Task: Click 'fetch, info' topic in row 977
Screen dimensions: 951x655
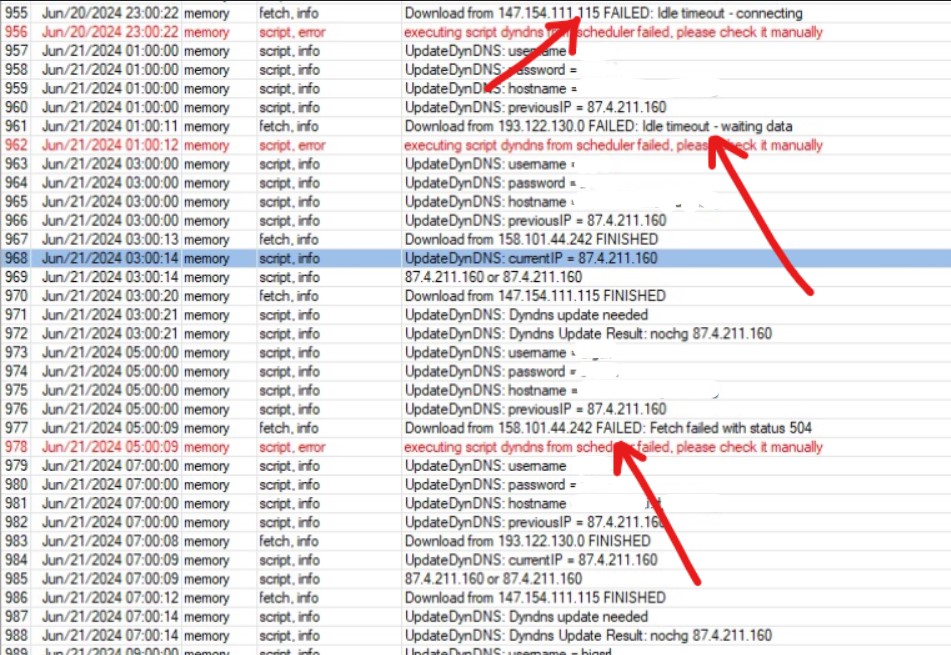Action: (x=289, y=428)
